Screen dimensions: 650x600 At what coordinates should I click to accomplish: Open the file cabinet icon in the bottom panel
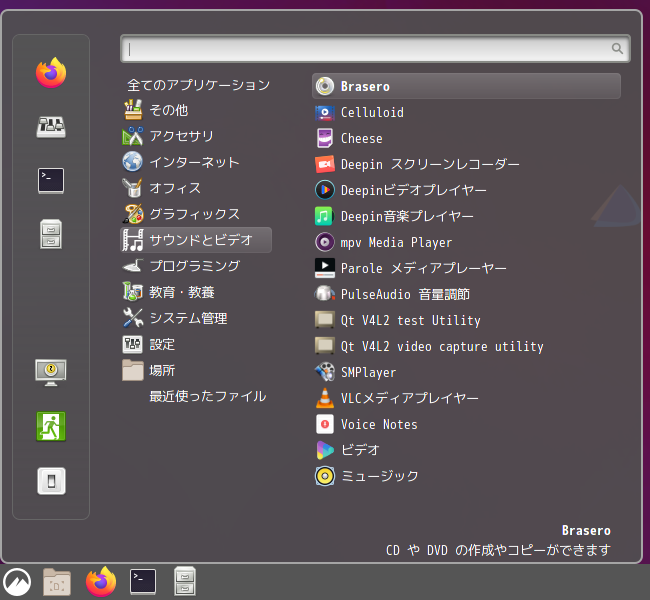pyautogui.click(x=185, y=581)
